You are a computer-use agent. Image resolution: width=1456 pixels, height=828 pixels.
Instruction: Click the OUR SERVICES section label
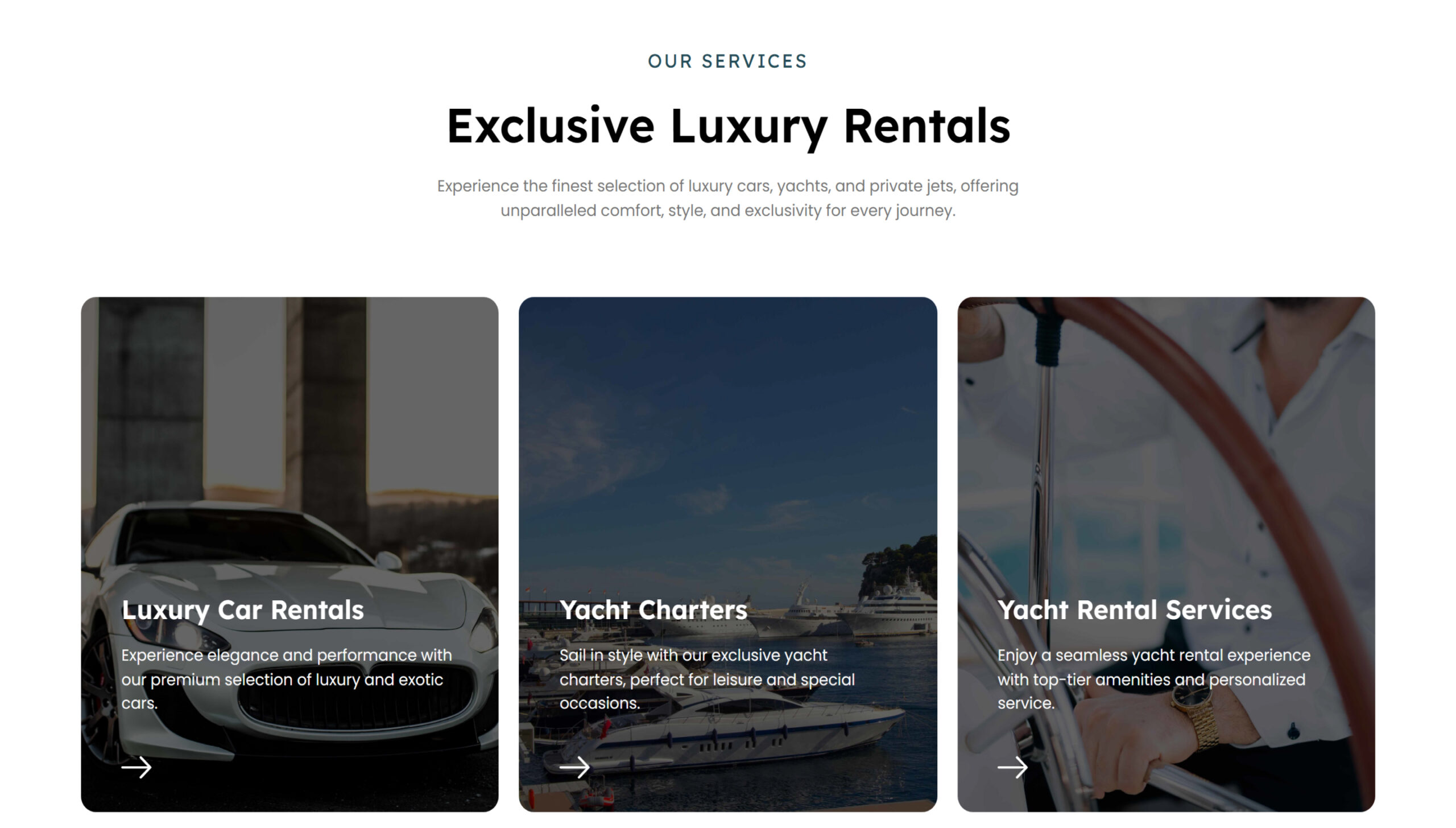(727, 61)
